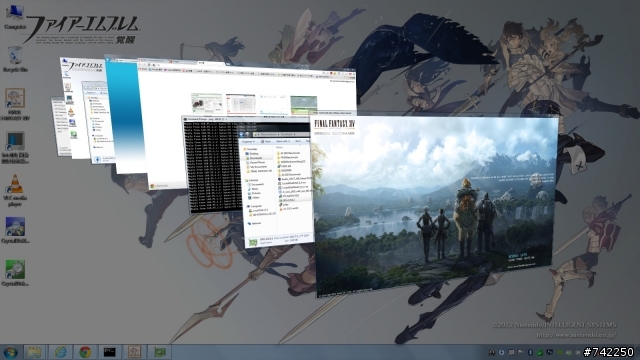Open VLC media player desktop shortcut
The width and height of the screenshot is (640, 360).
[15, 190]
